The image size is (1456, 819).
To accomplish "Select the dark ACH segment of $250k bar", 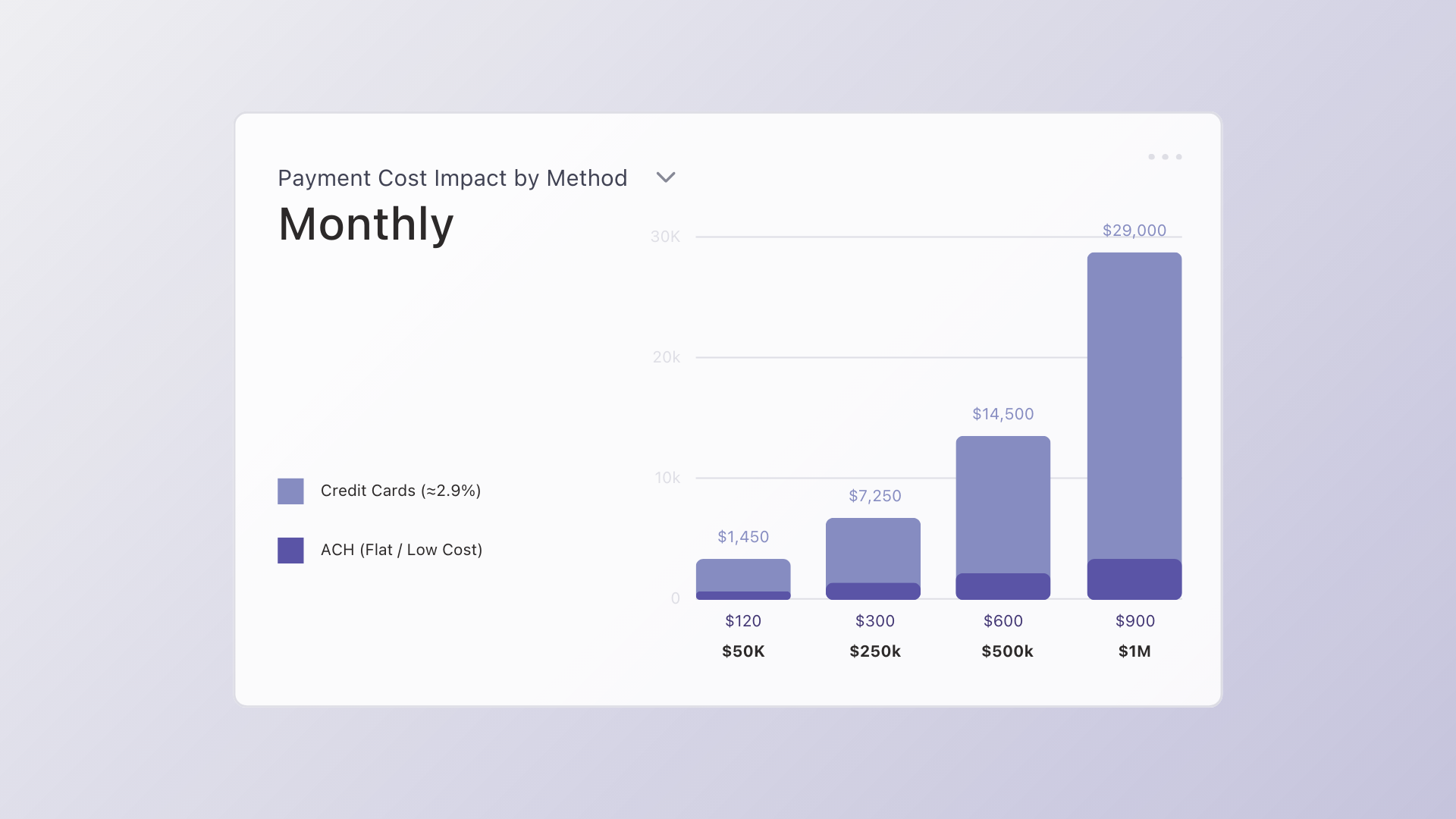I will pyautogui.click(x=873, y=591).
